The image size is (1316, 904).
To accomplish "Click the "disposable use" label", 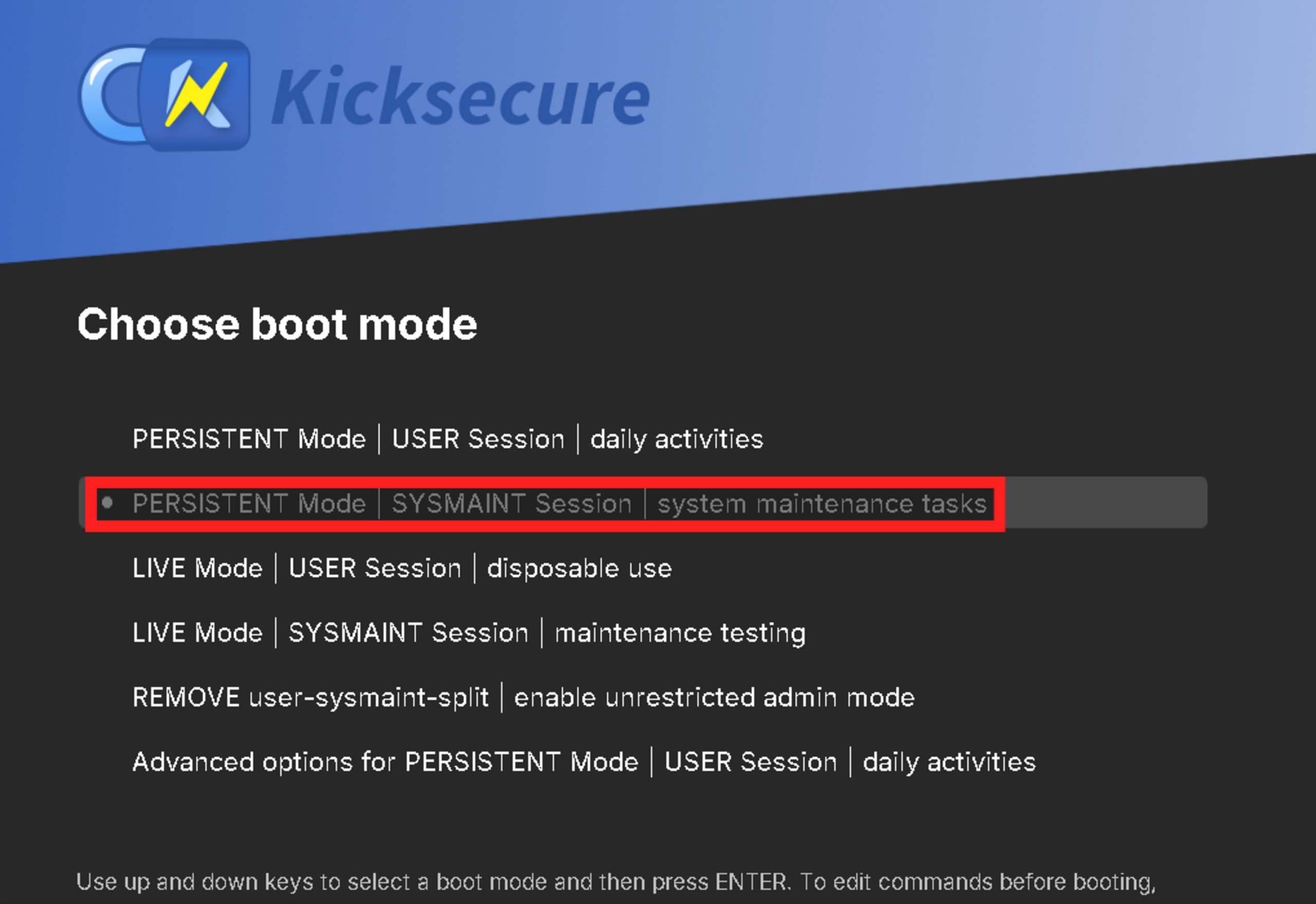I will coord(579,568).
